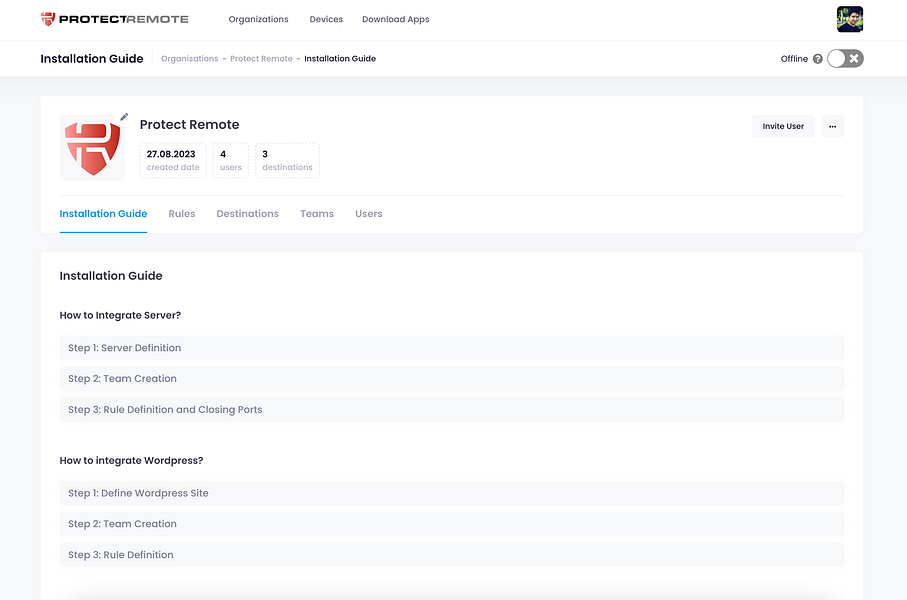The image size is (907, 600).
Task: Expand Step 1: Server Definition
Action: [452, 348]
